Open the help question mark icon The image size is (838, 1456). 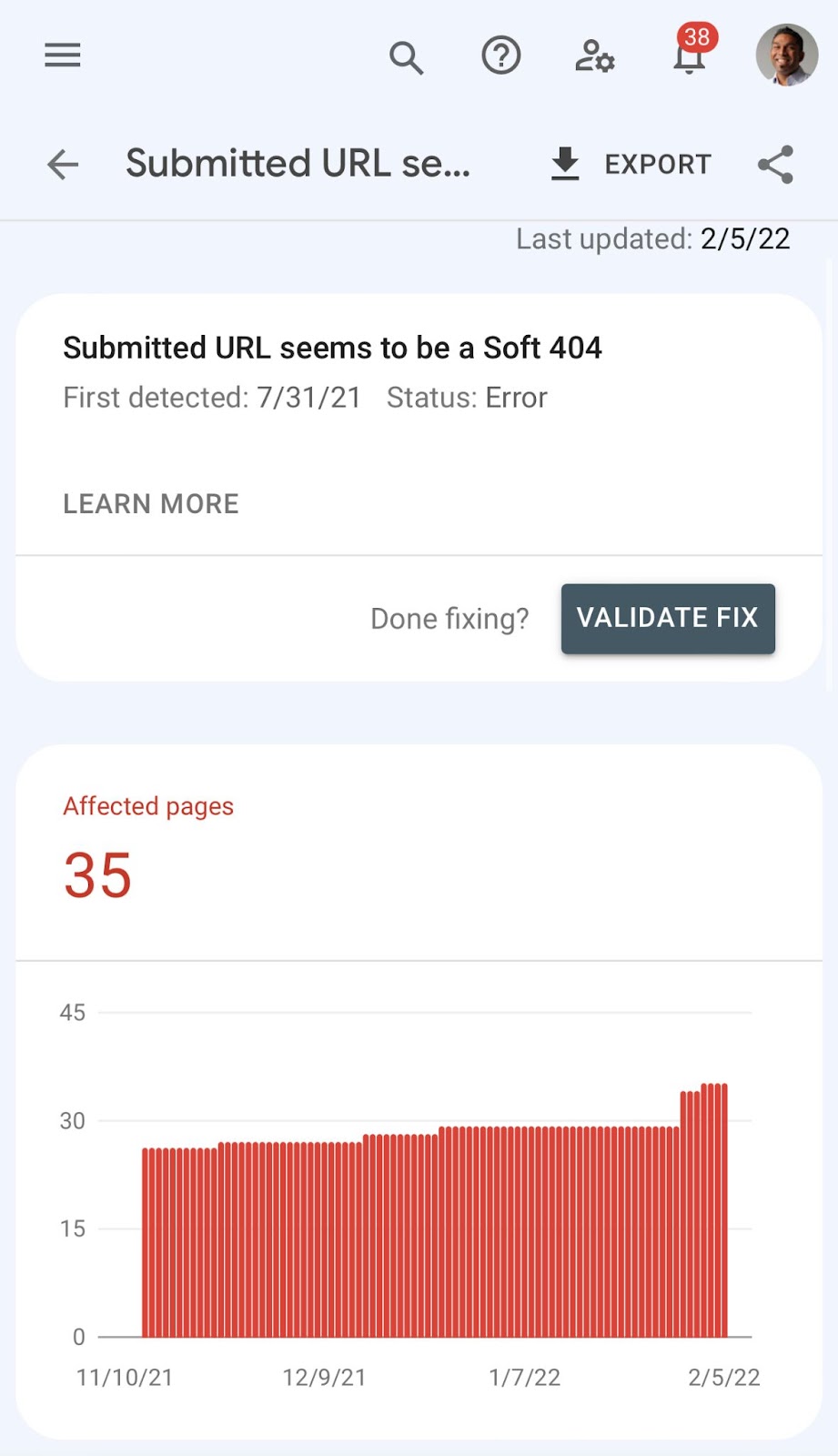coord(500,56)
